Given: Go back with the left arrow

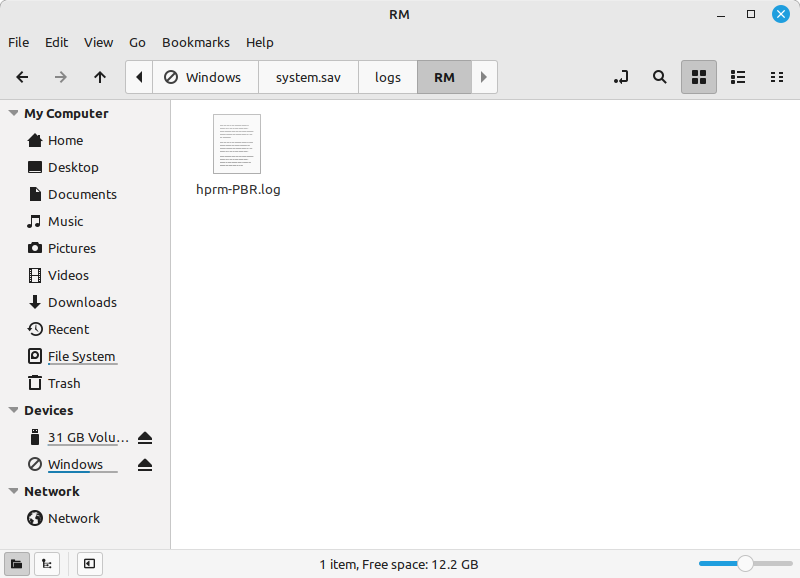Looking at the screenshot, I should [22, 77].
